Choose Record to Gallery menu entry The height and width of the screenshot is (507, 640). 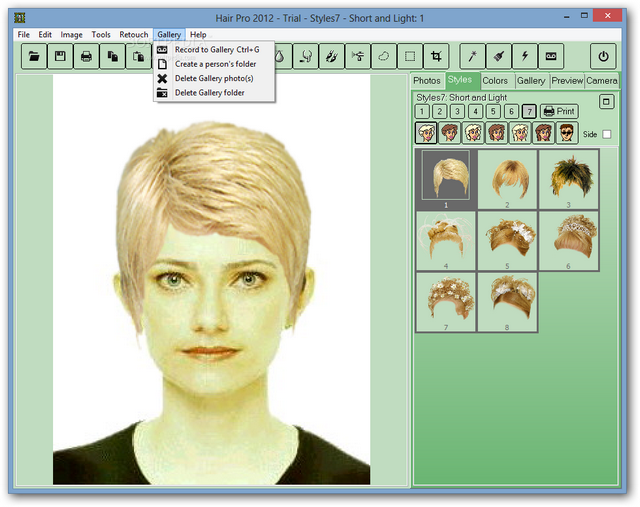(210, 49)
